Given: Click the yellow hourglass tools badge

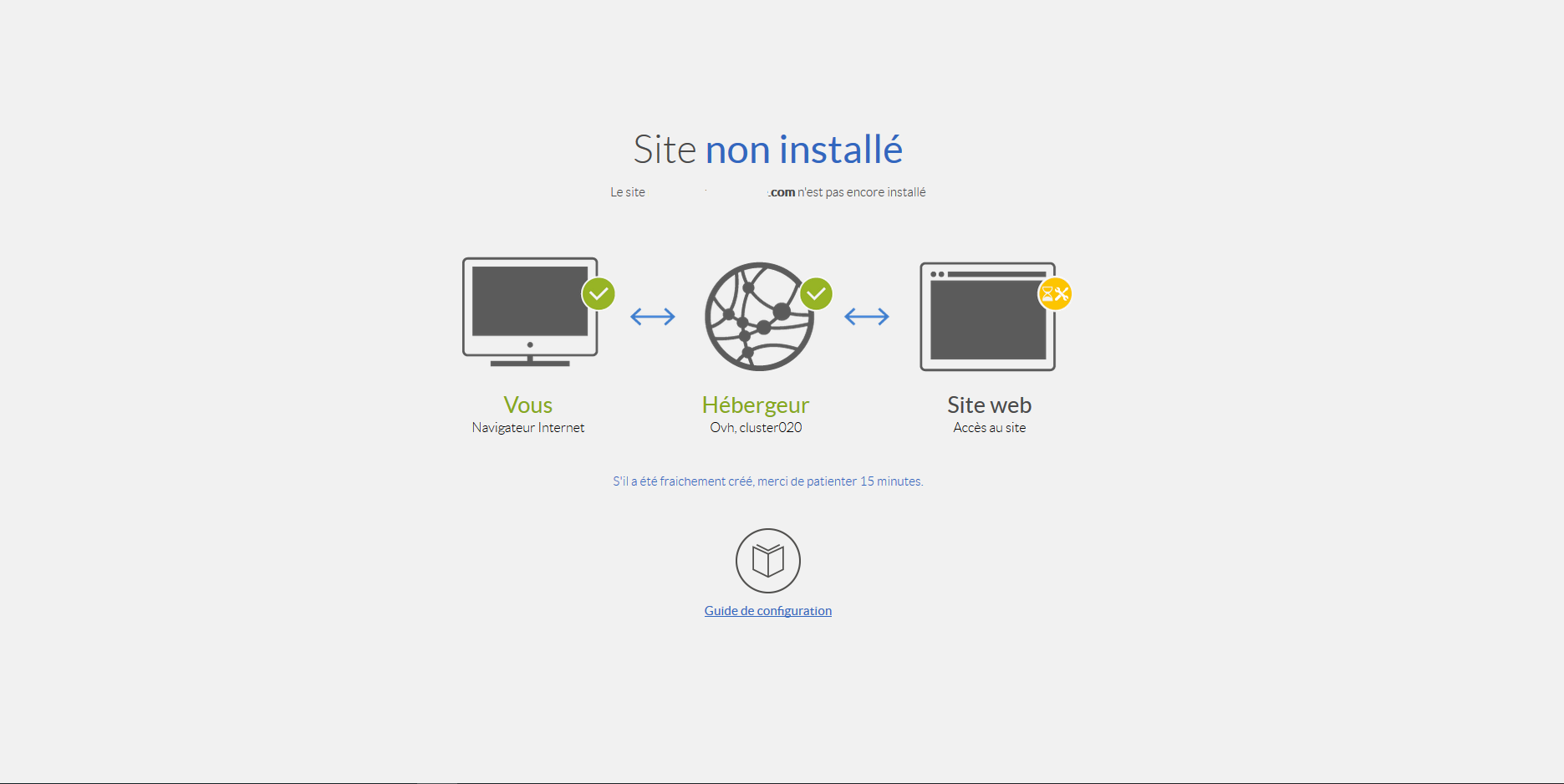Looking at the screenshot, I should click(x=1055, y=293).
